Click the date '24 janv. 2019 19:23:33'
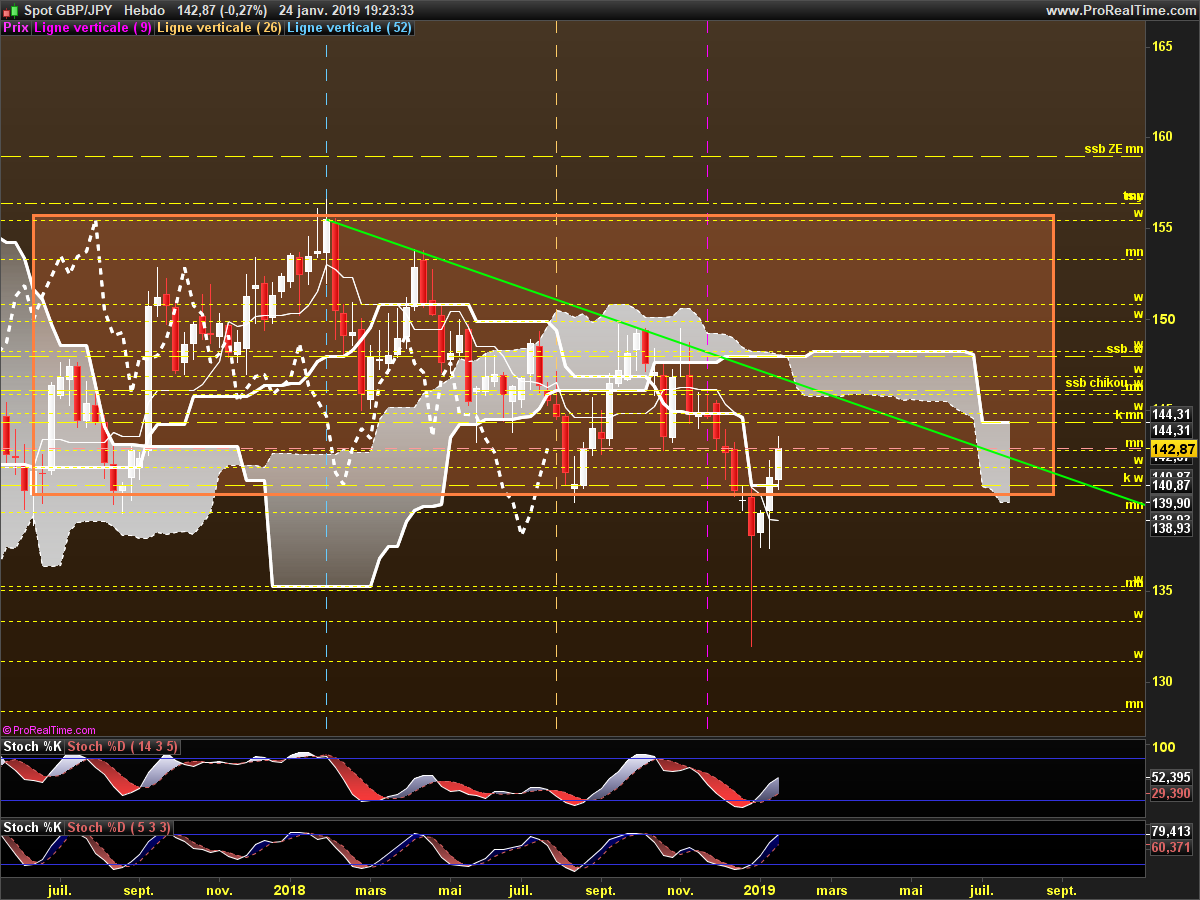Image resolution: width=1200 pixels, height=900 pixels. [347, 10]
